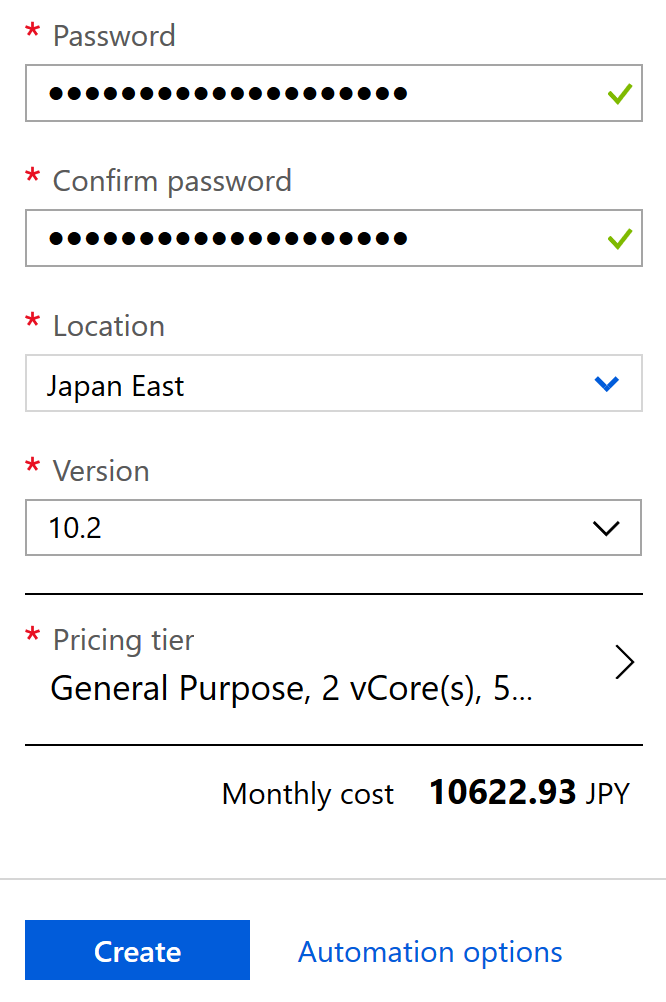Click the Location label above the dropdown
The width and height of the screenshot is (666, 1002).
pos(108,327)
